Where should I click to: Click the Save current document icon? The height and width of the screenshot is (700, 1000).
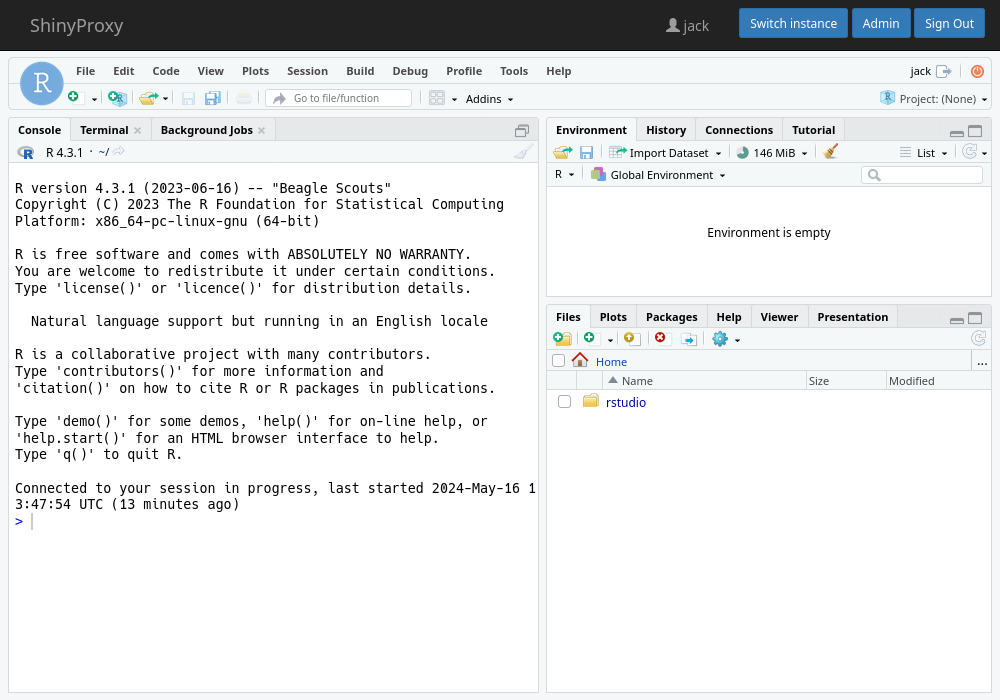[x=188, y=98]
